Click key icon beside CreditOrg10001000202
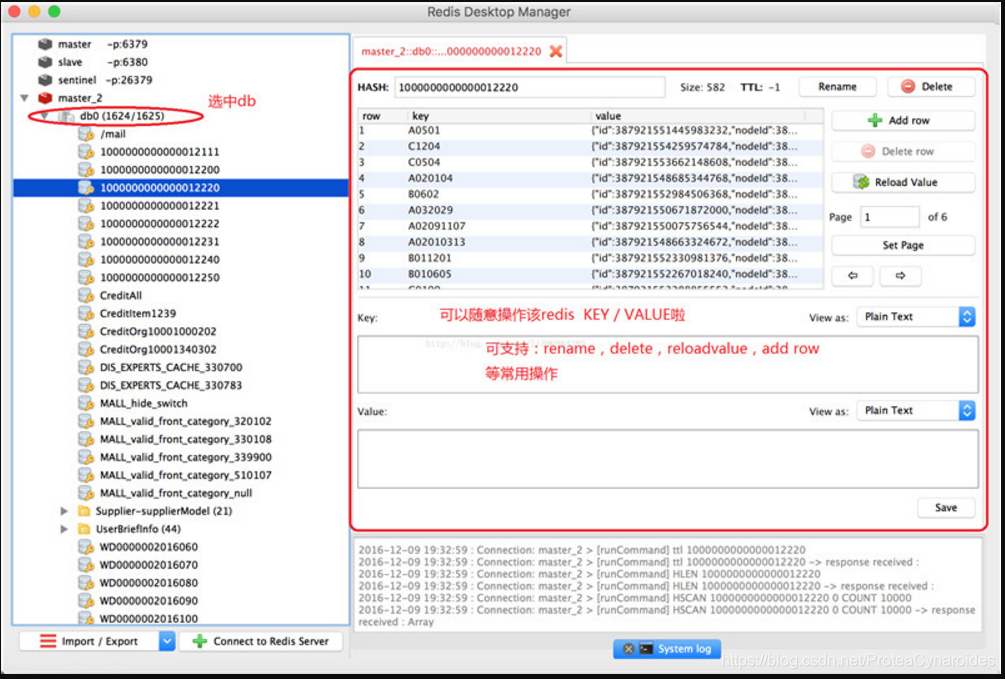The height and width of the screenshot is (679, 1005). point(86,331)
